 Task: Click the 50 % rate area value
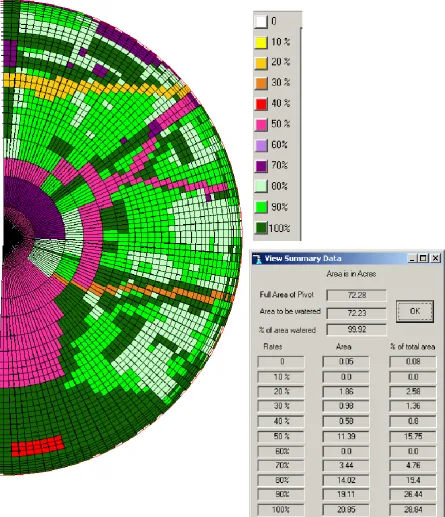pos(346,436)
